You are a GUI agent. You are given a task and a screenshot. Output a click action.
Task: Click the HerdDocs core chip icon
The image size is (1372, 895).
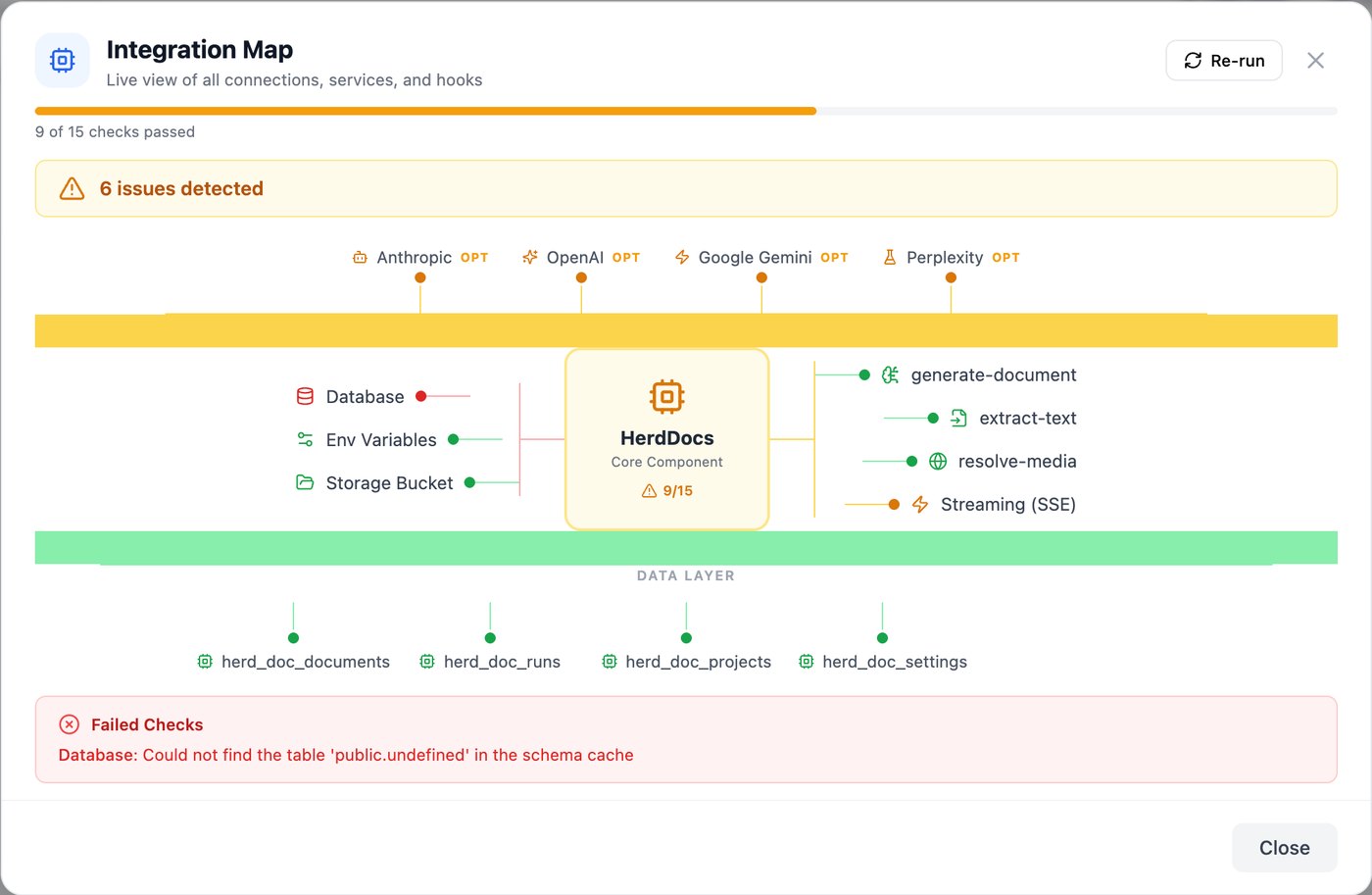click(666, 396)
